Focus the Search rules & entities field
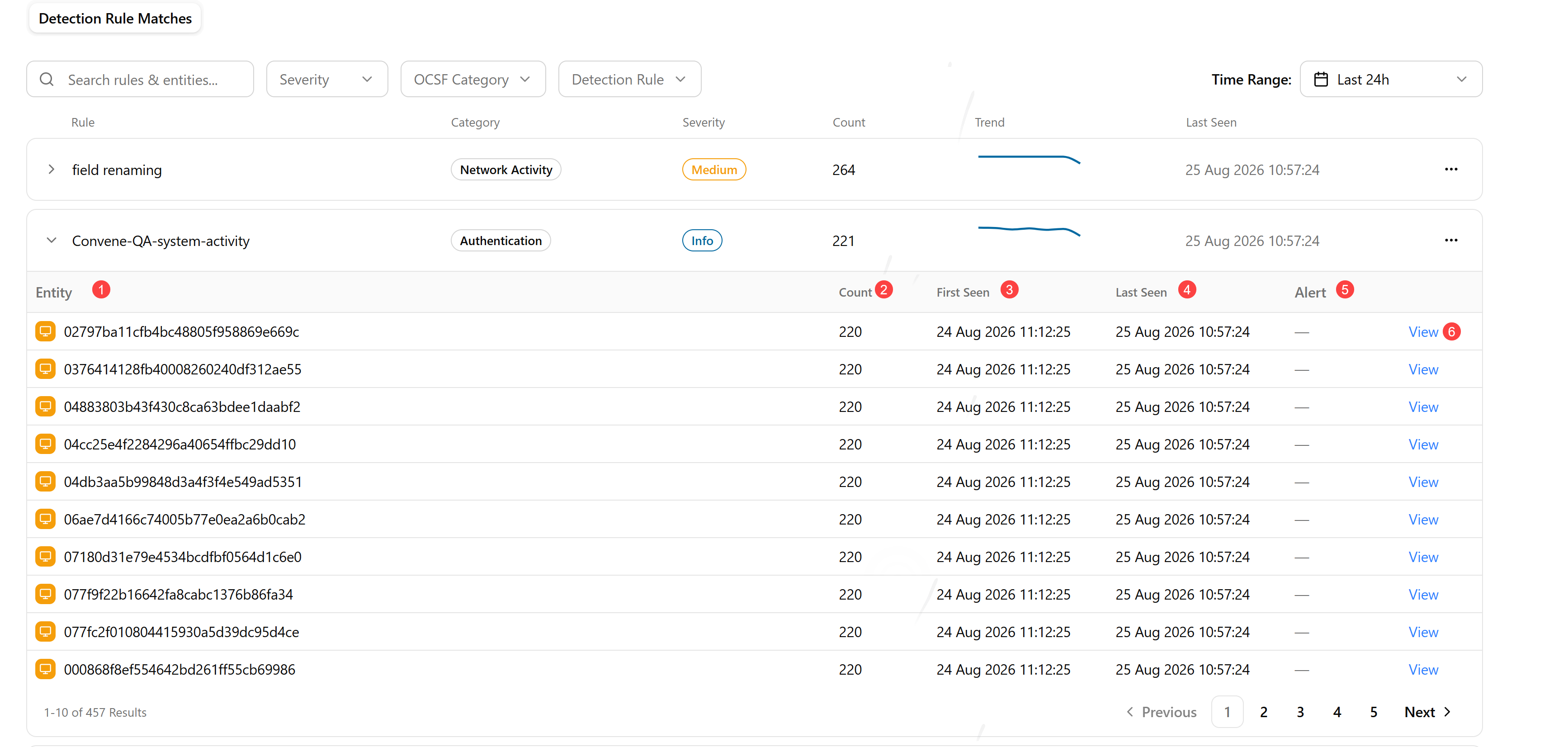This screenshot has width=1568, height=747. coord(140,79)
